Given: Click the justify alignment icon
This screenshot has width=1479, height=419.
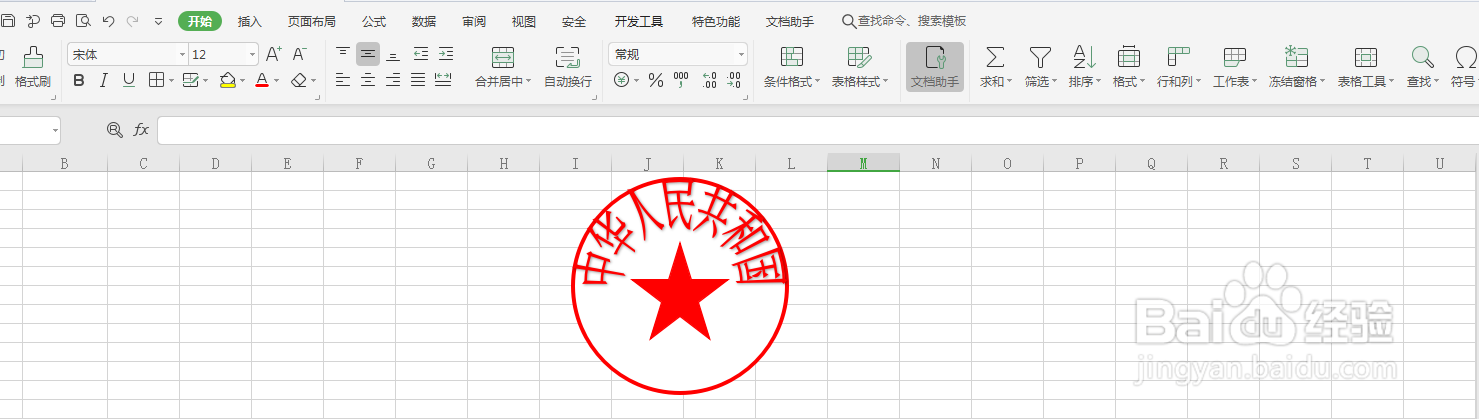Looking at the screenshot, I should click(418, 80).
